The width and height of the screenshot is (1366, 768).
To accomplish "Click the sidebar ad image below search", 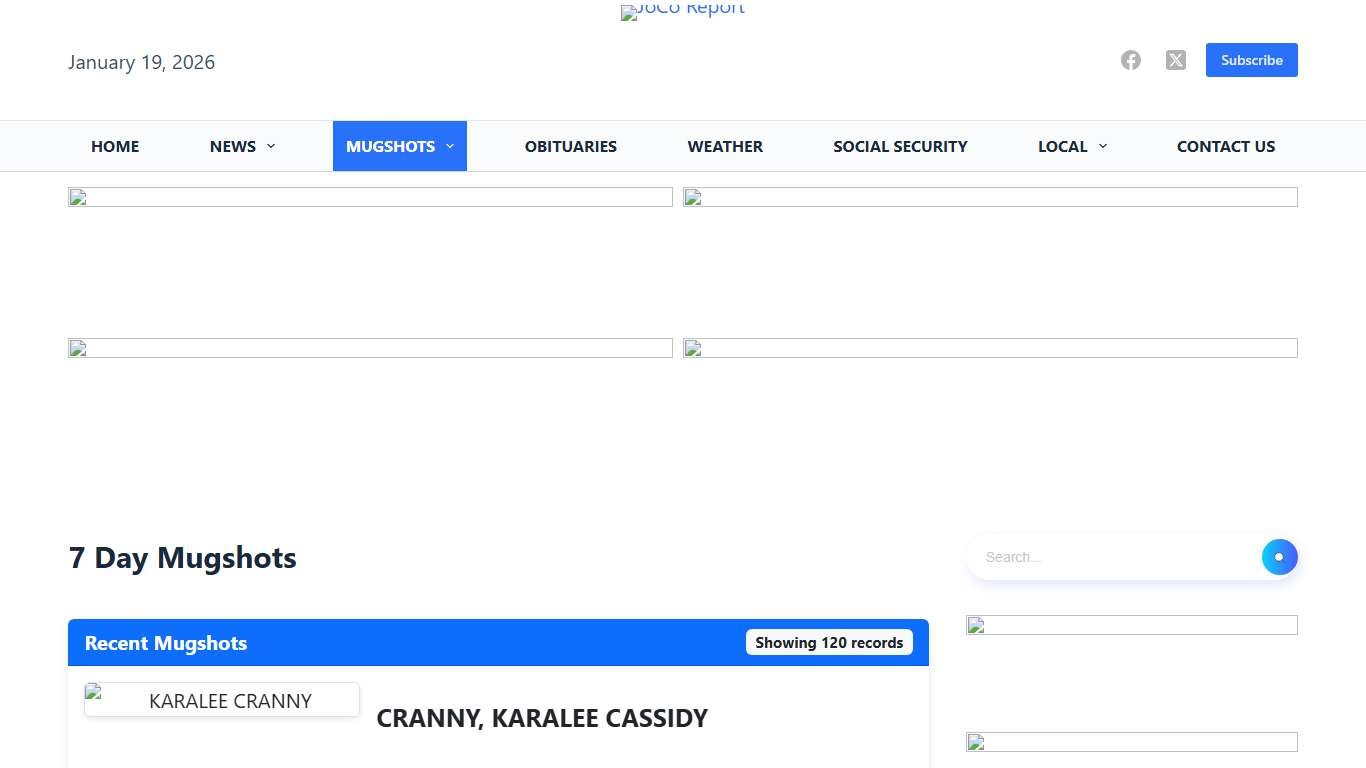I will tap(1131, 625).
